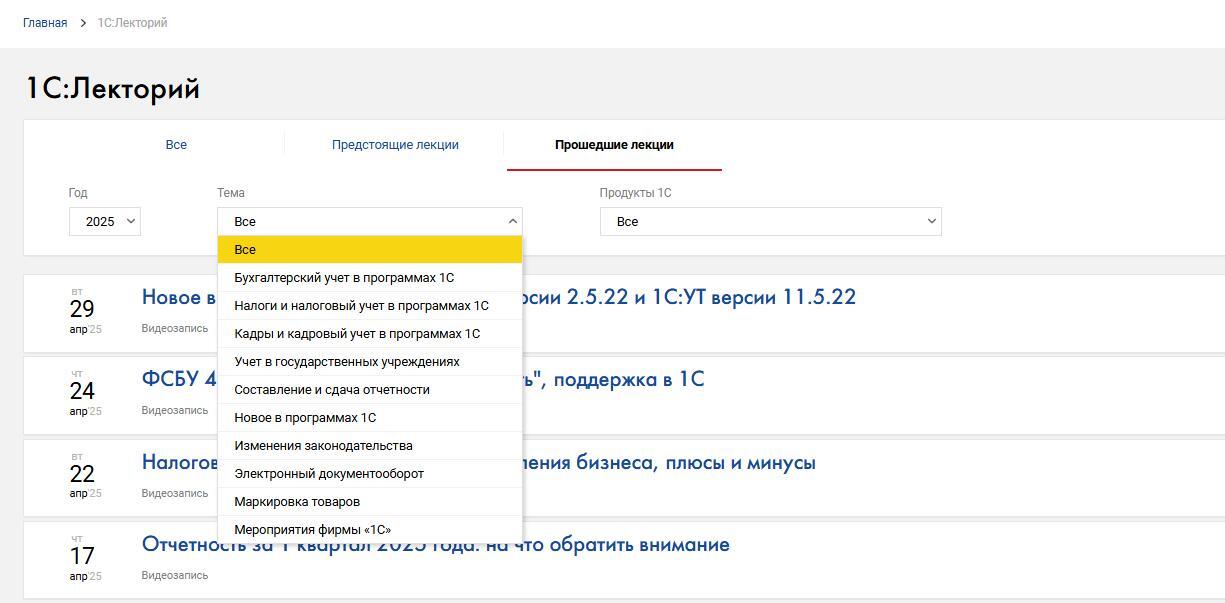
Task: Select the Прошедшие лекции tab
Action: pyautogui.click(x=614, y=145)
